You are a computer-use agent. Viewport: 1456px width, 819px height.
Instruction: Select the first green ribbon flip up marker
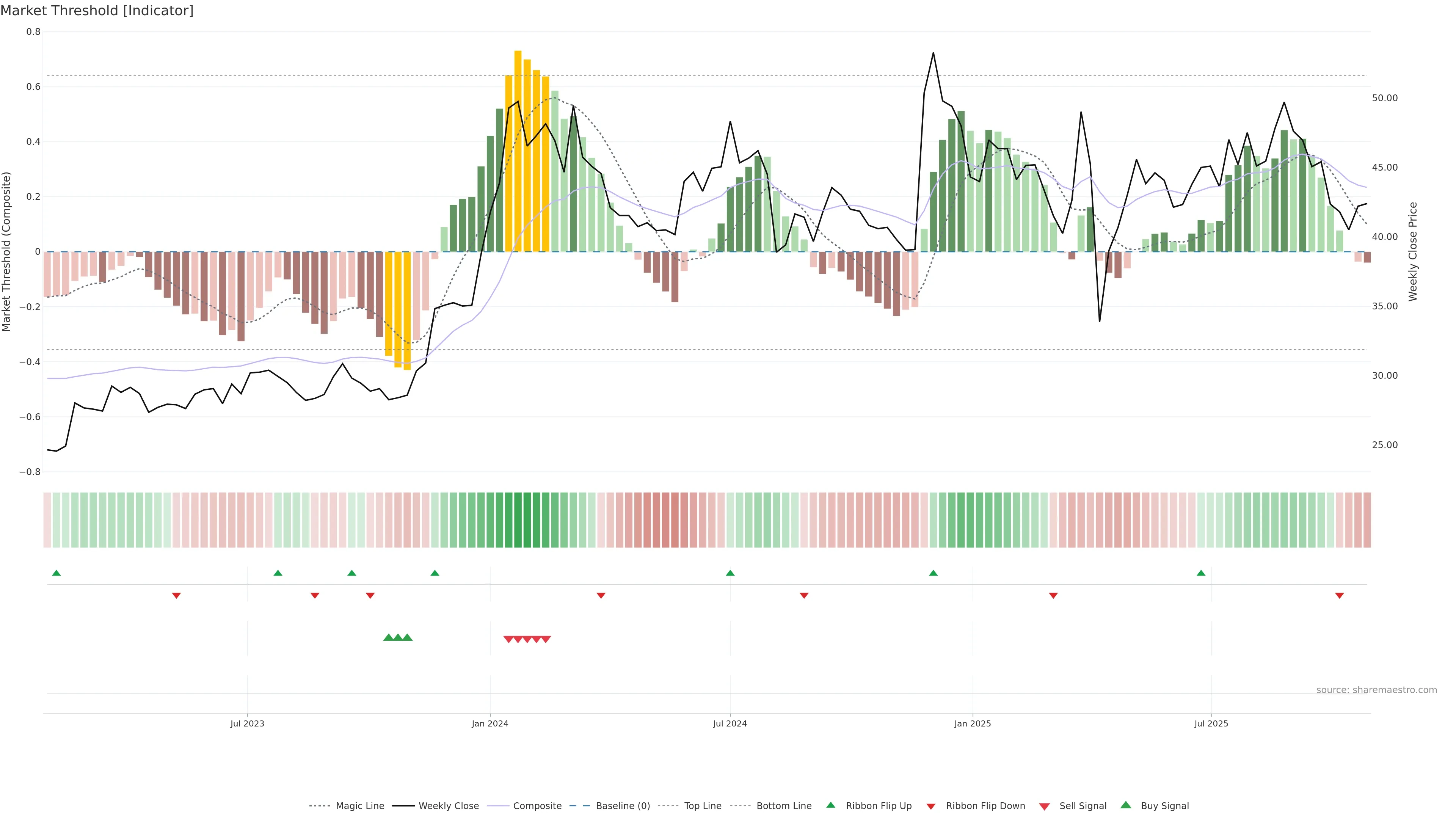pyautogui.click(x=56, y=573)
